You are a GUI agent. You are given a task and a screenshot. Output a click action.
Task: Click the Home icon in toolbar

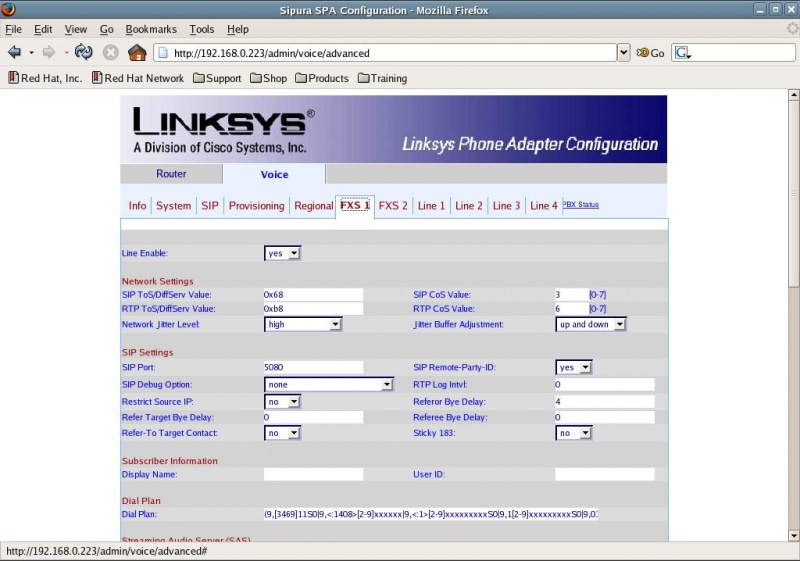pos(137,52)
